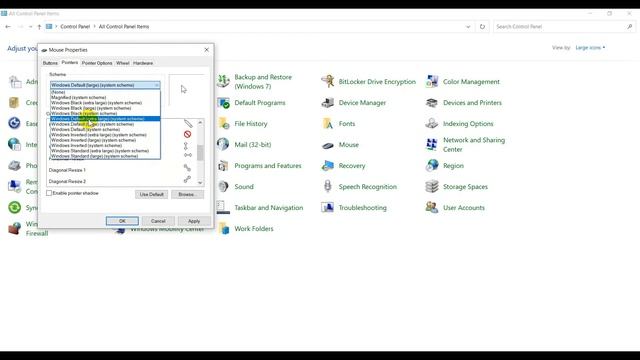Enable pointer shadow checkbox
640x360 pixels.
(x=49, y=193)
